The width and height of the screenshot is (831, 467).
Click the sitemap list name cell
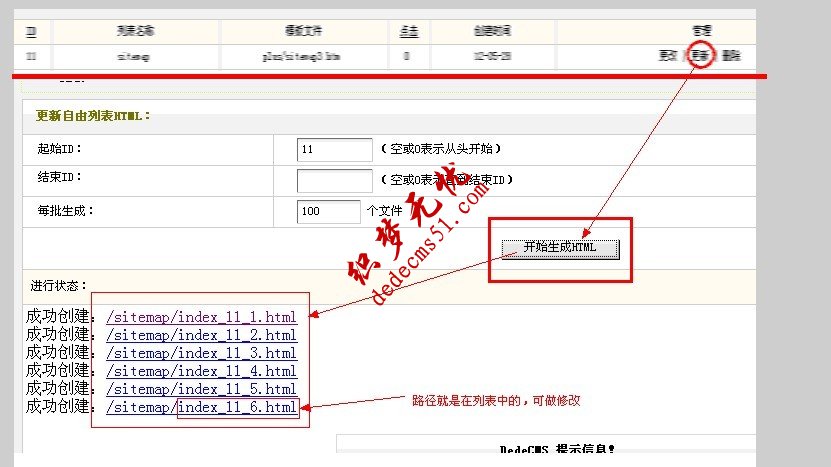134,57
